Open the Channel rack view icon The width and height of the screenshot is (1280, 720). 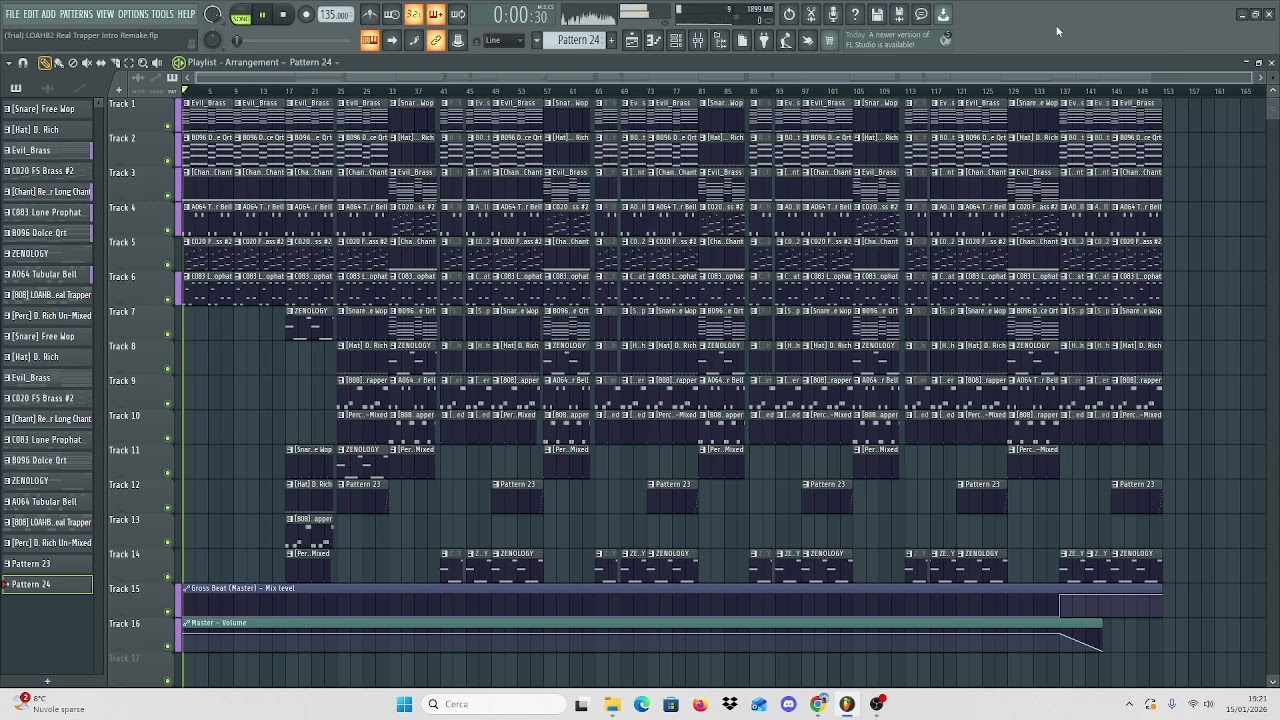point(676,40)
